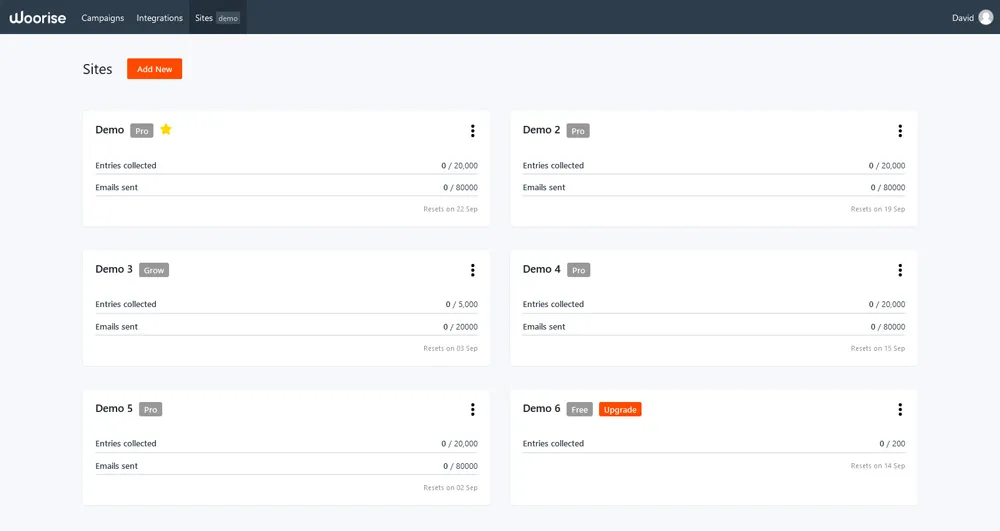Click David's profile avatar
Image resolution: width=1000 pixels, height=531 pixels.
tap(986, 17)
